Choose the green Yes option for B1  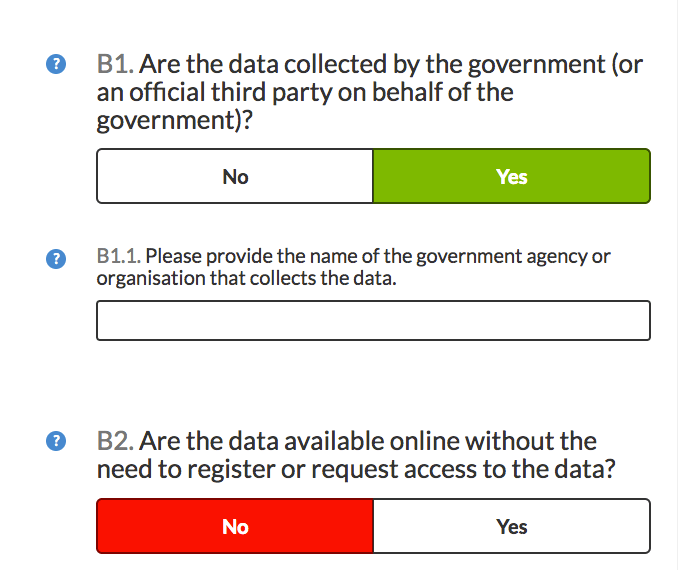[511, 177]
